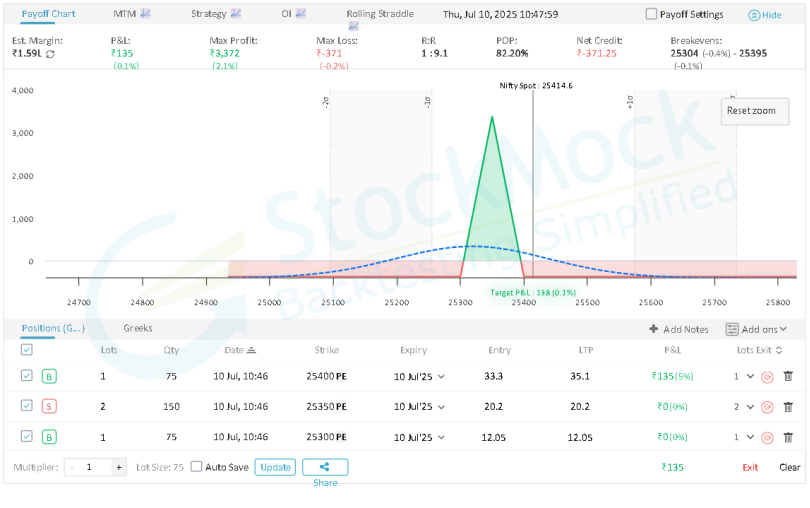Uncheck the 25350 PE position checkbox
810x508 pixels.
(27, 406)
